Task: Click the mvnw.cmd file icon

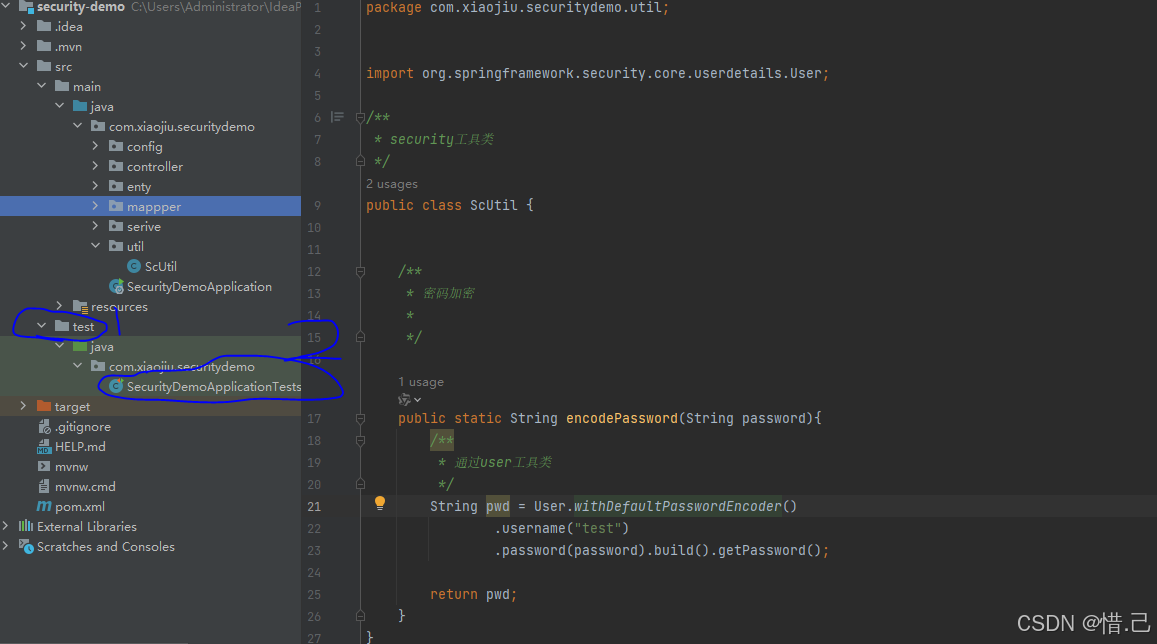Action: tap(44, 486)
